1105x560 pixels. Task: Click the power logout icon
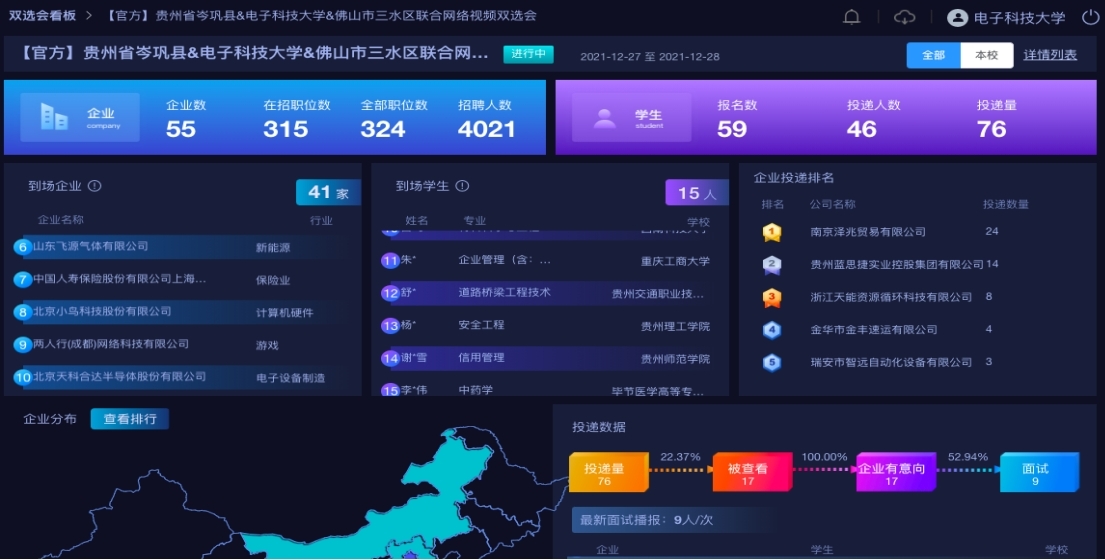1089,17
